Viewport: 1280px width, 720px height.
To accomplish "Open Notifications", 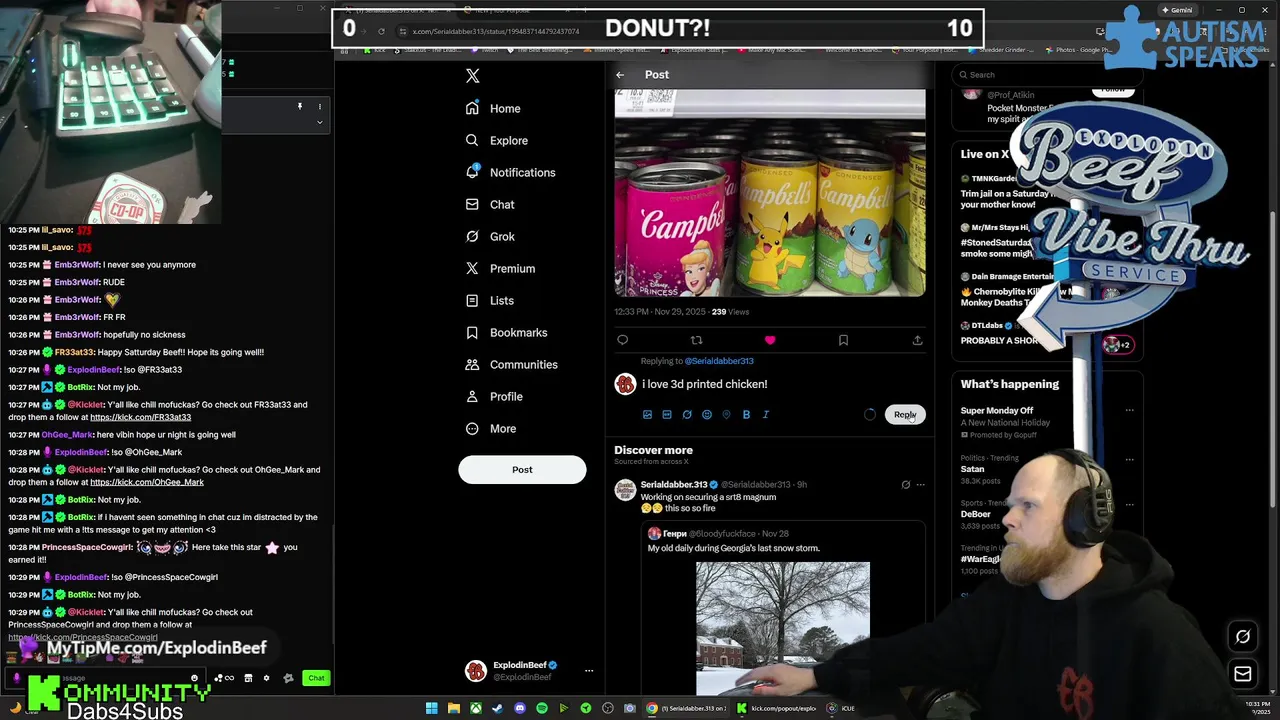I will 510,172.
